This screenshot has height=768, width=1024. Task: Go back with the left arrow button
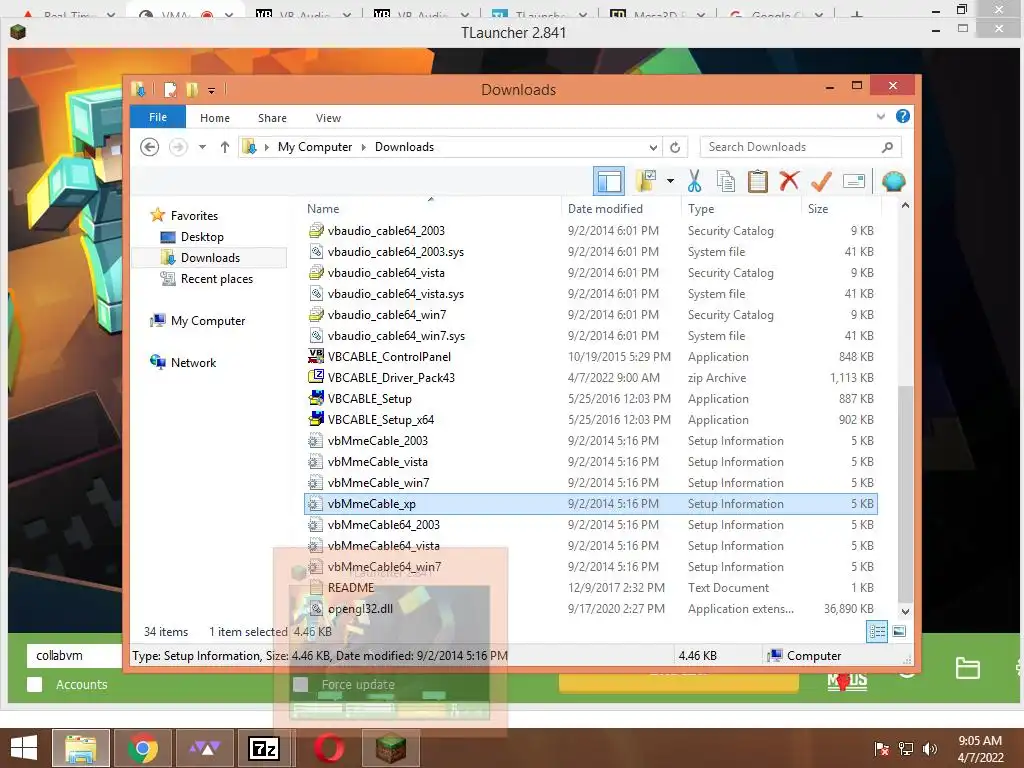(x=150, y=147)
